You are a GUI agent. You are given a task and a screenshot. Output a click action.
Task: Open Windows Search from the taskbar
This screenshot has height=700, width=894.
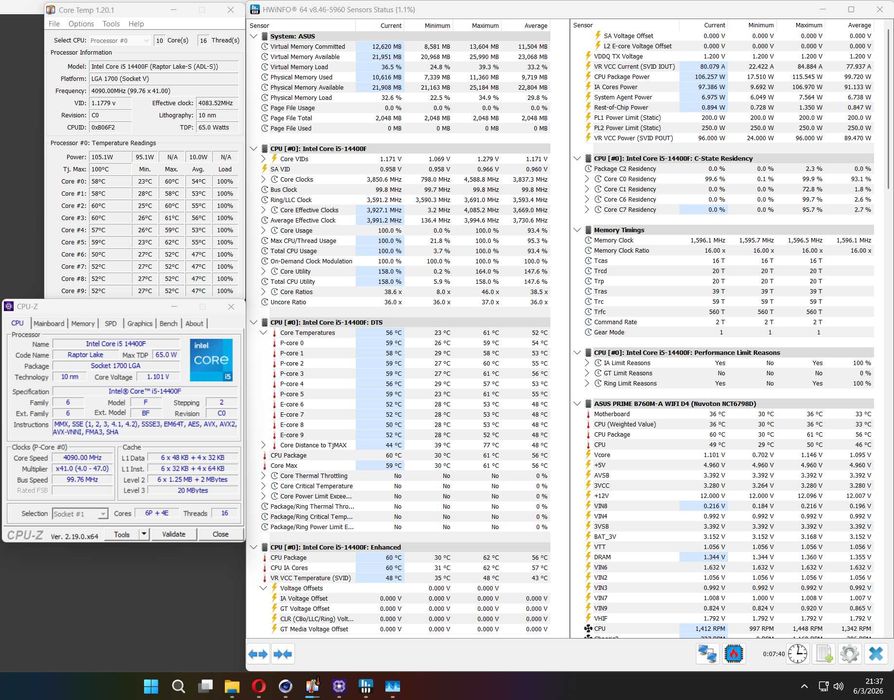(178, 686)
